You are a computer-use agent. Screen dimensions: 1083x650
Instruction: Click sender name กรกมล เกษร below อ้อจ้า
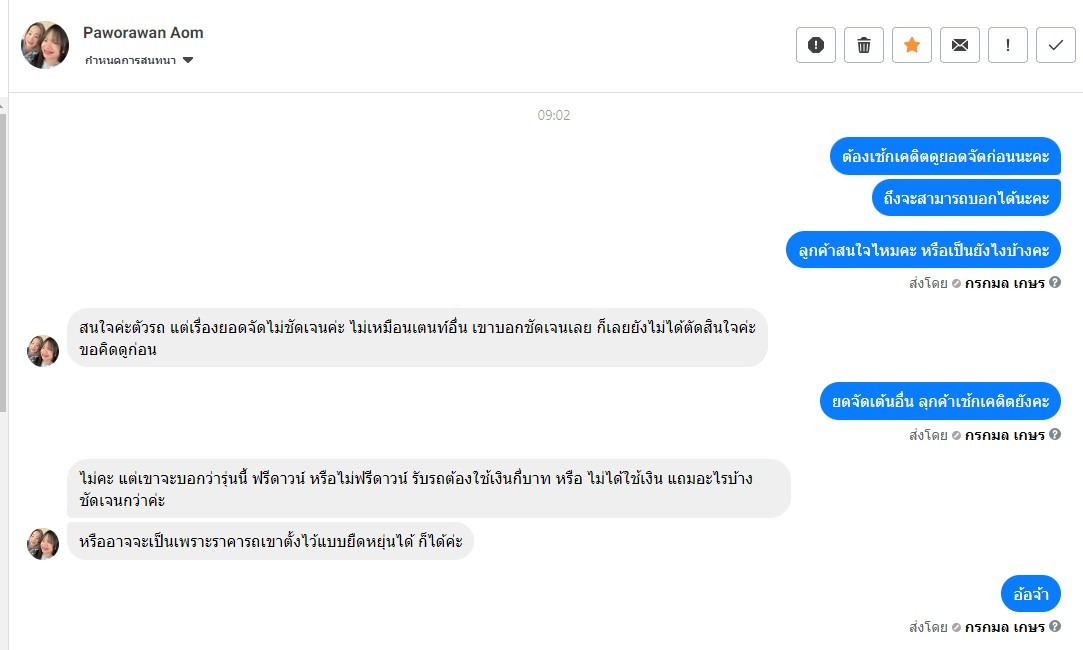pyautogui.click(x=1004, y=627)
